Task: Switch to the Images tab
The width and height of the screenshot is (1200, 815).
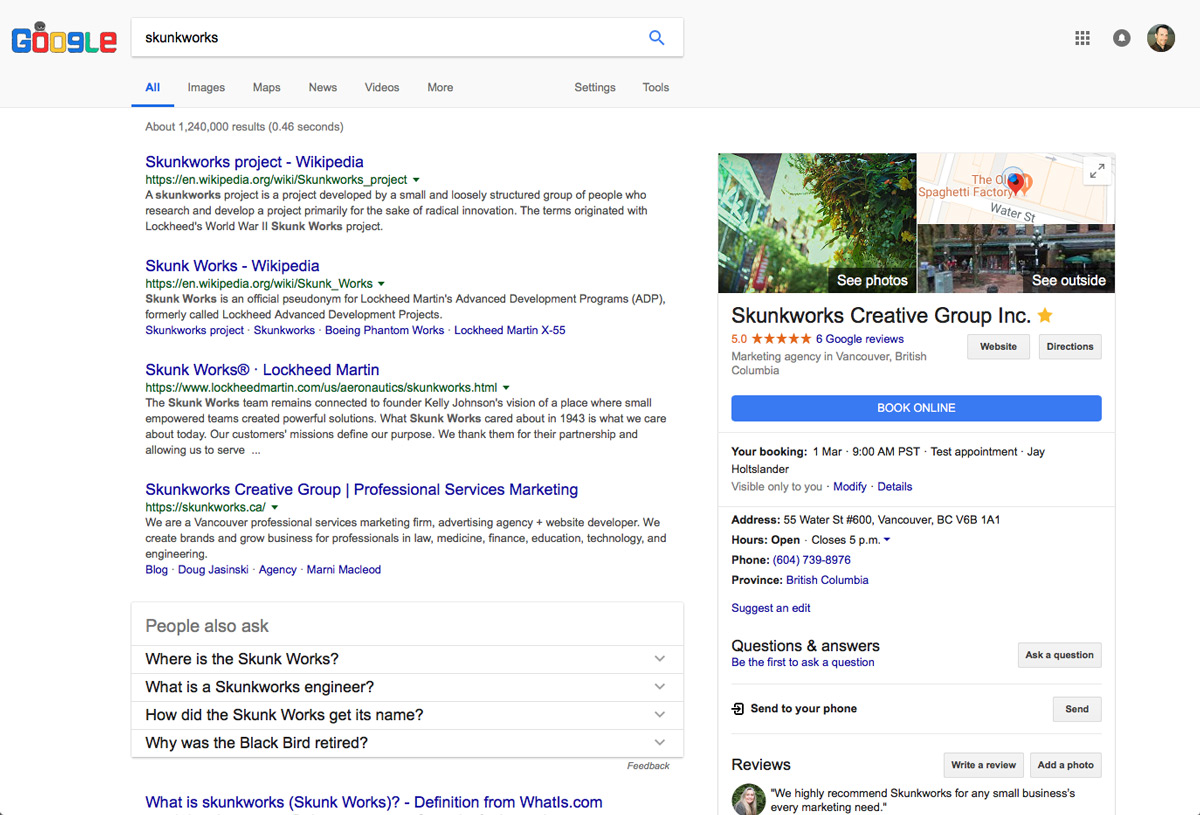Action: pyautogui.click(x=206, y=88)
